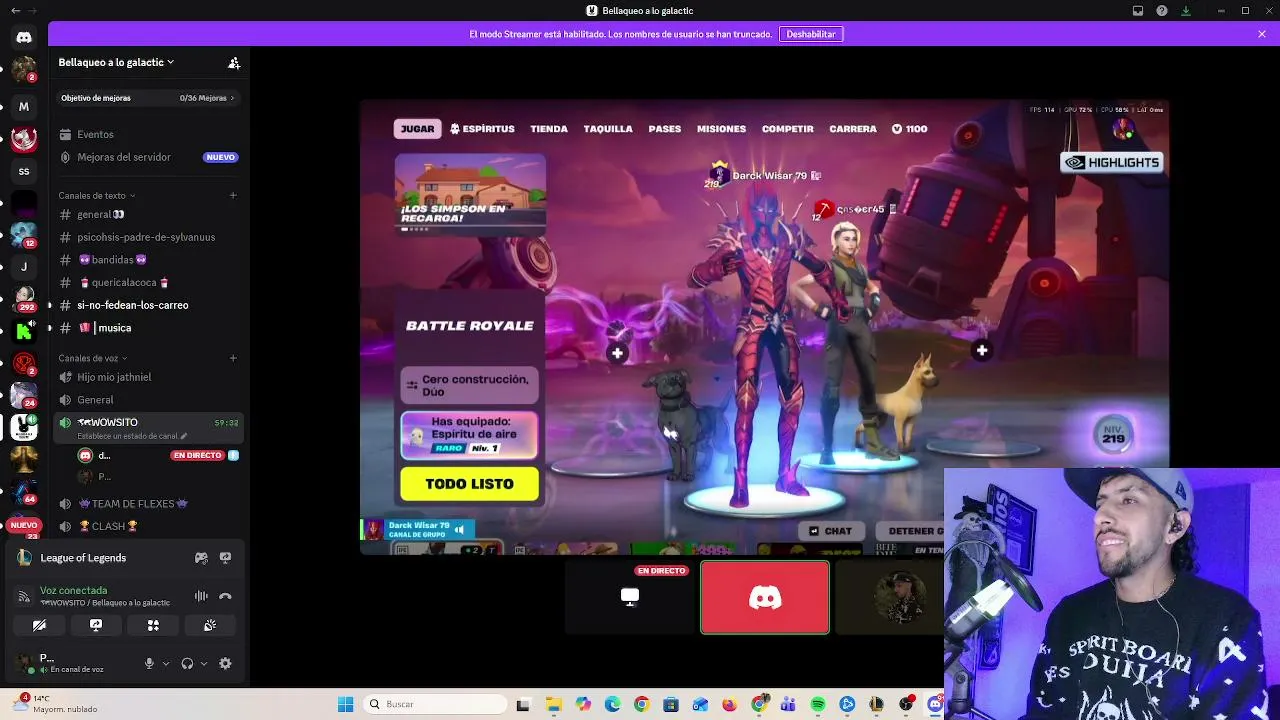Image resolution: width=1280 pixels, height=720 pixels.
Task: Open headphone output options arrow
Action: (x=204, y=663)
